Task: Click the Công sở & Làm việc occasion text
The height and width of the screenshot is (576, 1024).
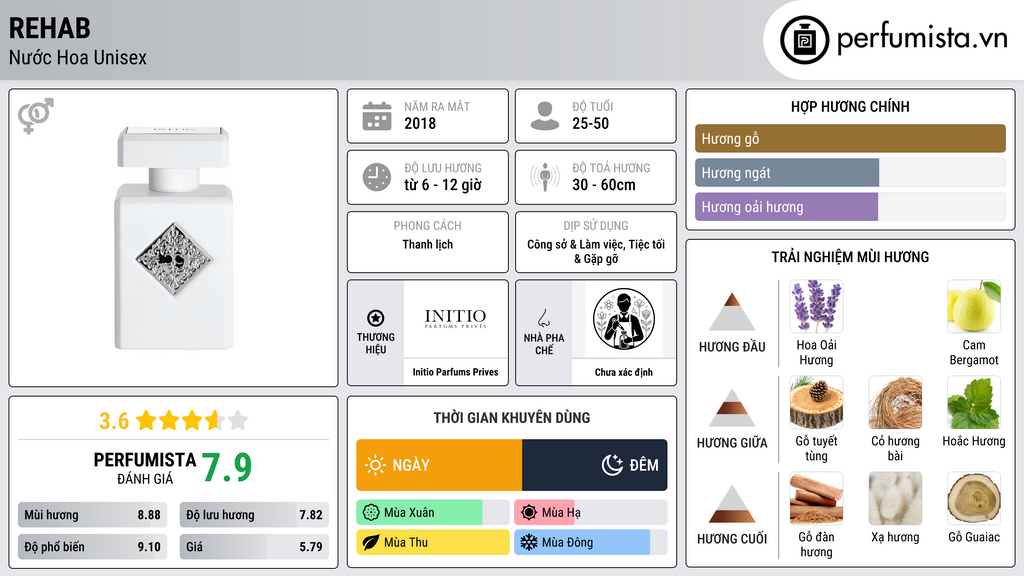Action: [596, 251]
